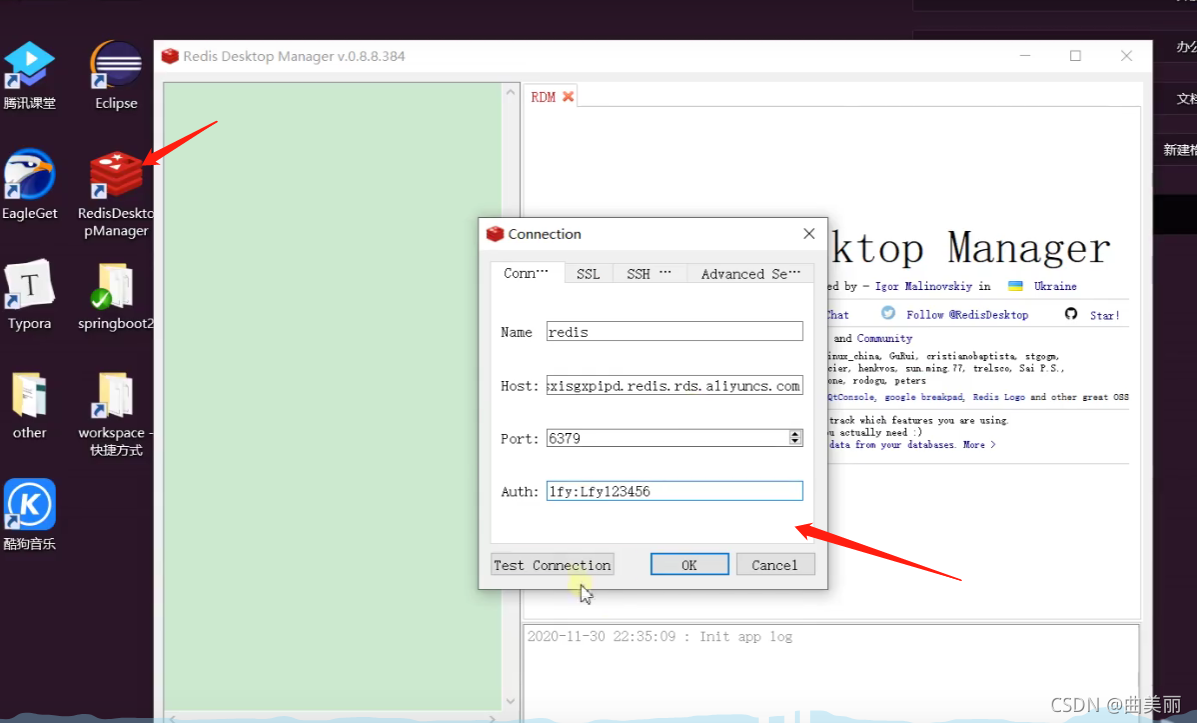
Task: Click the Host input field
Action: (x=674, y=386)
